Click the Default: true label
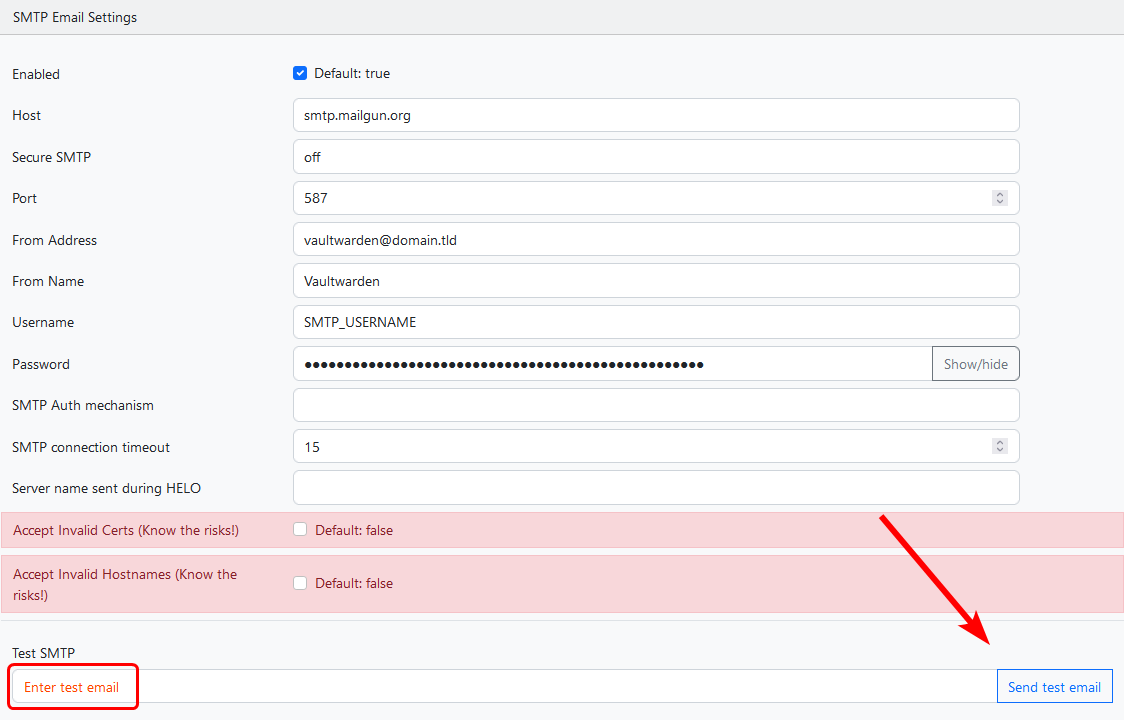 click(352, 72)
